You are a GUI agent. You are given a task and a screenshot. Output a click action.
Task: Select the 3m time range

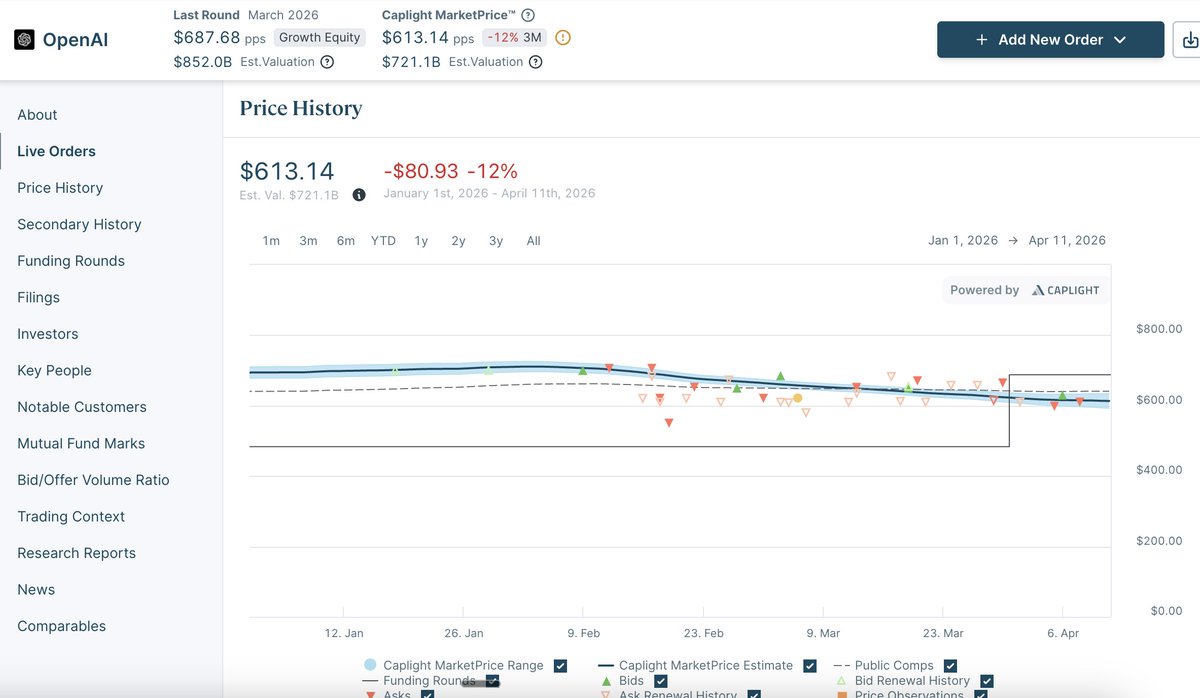(308, 241)
